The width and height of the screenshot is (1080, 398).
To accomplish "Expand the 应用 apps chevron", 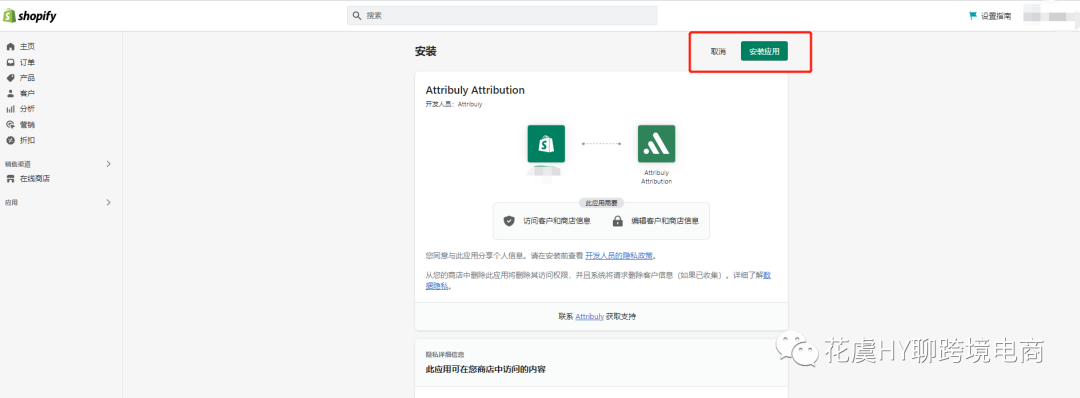I will pyautogui.click(x=108, y=202).
